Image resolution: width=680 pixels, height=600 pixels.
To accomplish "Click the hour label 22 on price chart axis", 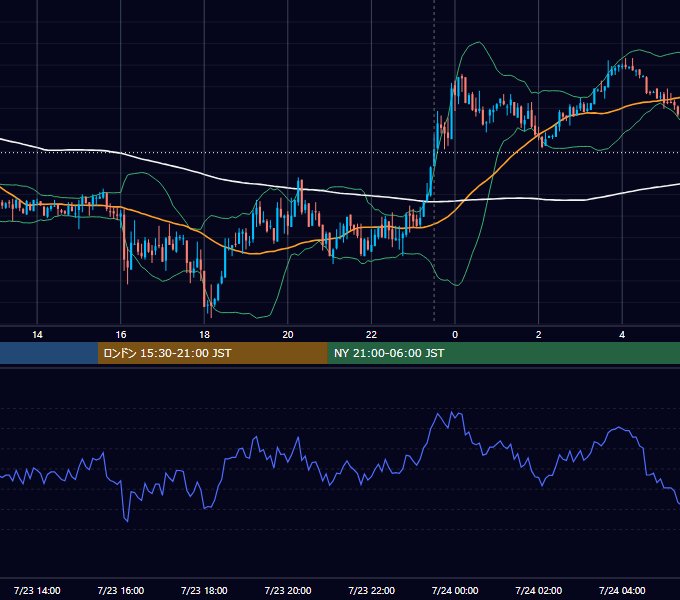I will click(x=372, y=335).
